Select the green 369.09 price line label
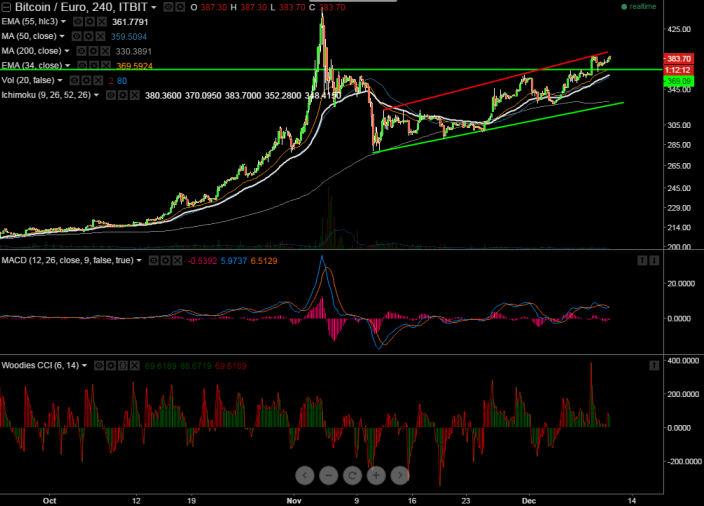The image size is (704, 506). [x=678, y=81]
